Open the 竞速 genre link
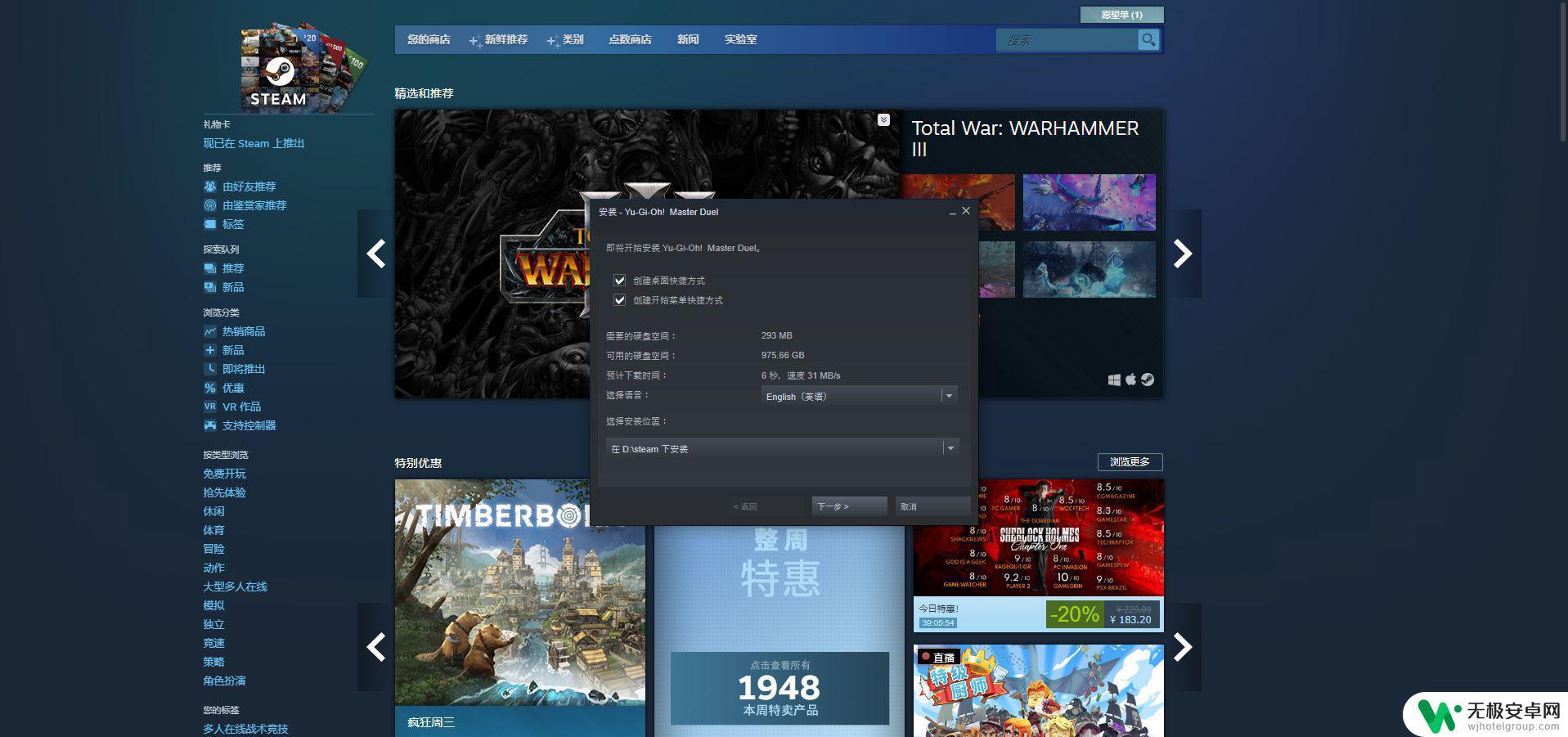The height and width of the screenshot is (737, 1568). point(213,643)
